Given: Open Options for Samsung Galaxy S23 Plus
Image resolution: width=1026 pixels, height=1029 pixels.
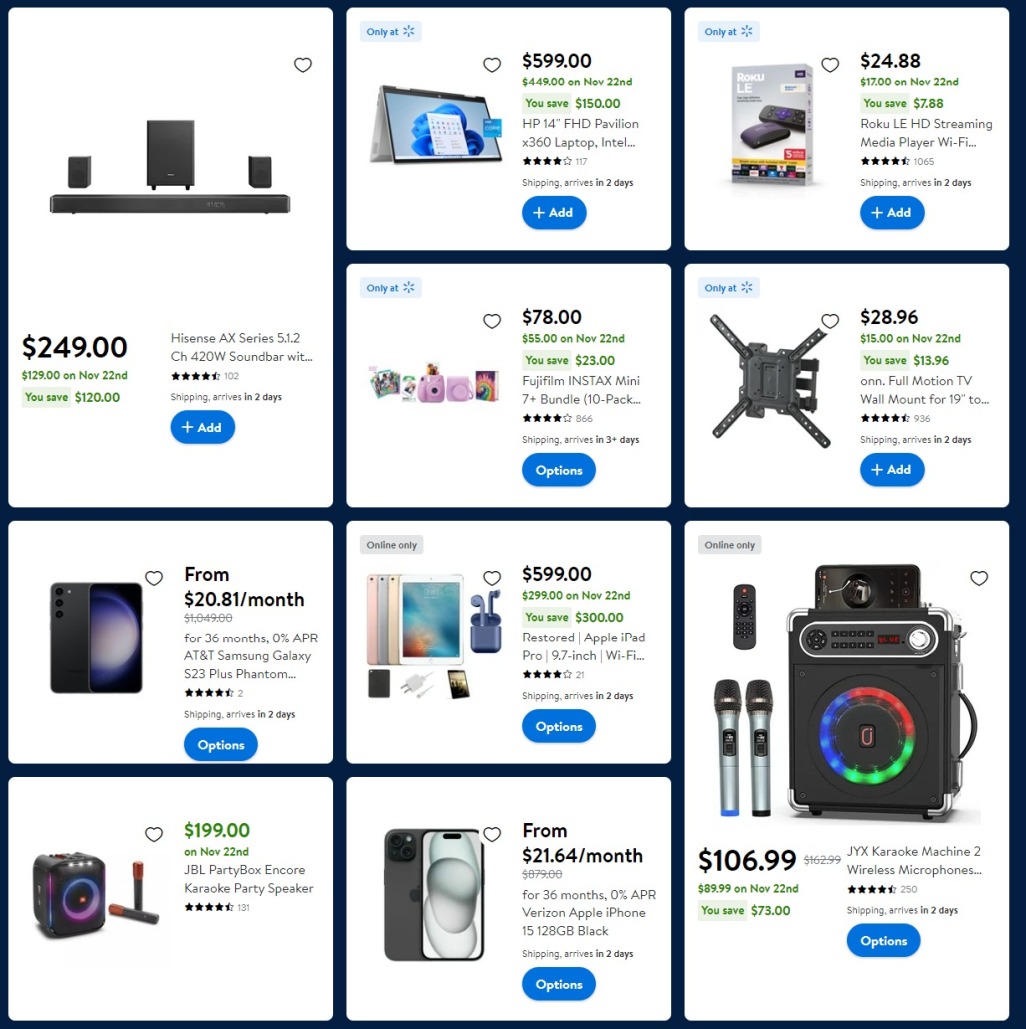Looking at the screenshot, I should [221, 745].
